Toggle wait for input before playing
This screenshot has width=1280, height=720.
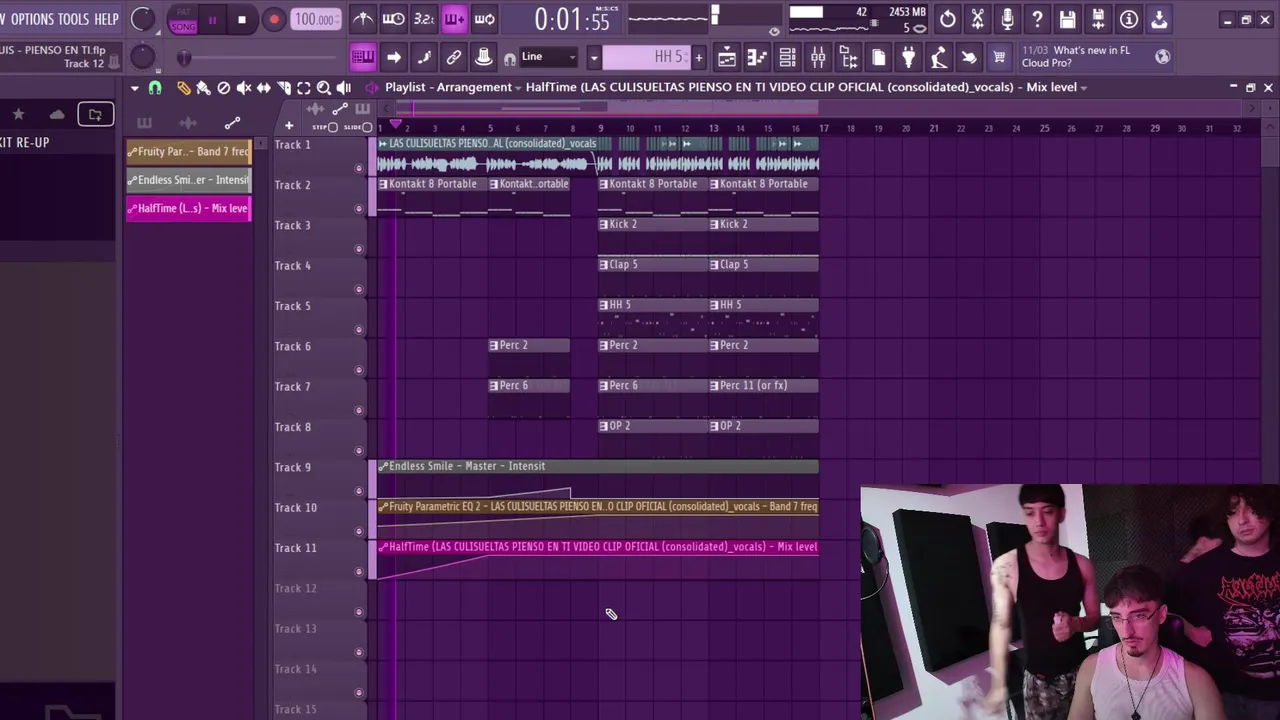point(394,19)
